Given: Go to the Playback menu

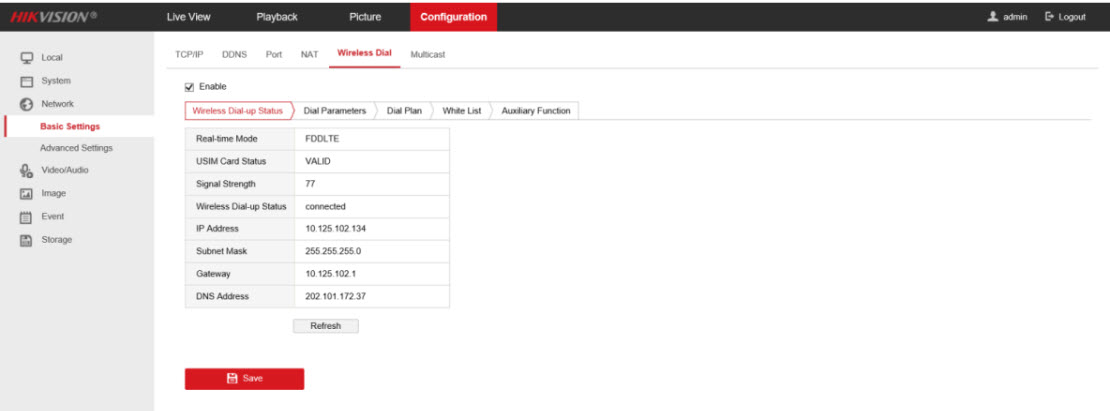Looking at the screenshot, I should (x=277, y=17).
